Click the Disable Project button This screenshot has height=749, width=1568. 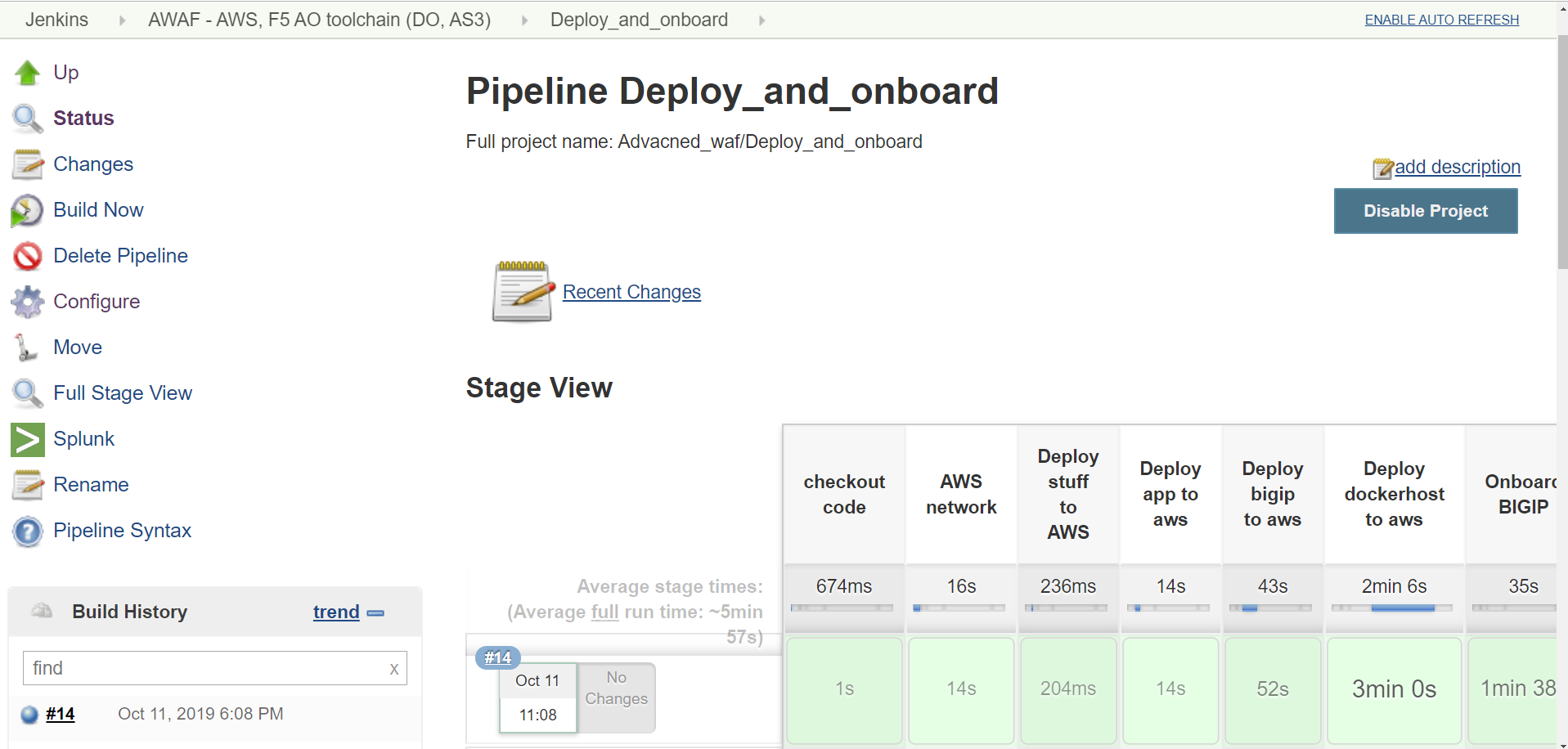1425,211
